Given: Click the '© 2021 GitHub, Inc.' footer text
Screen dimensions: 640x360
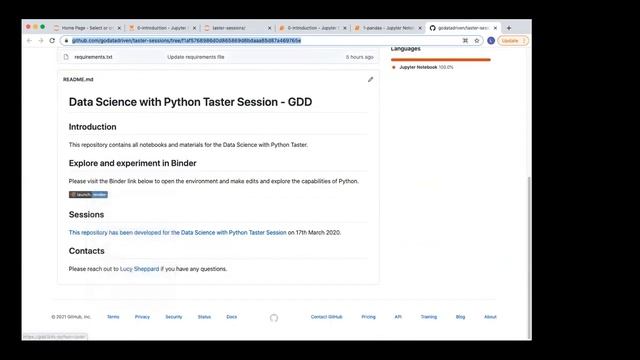Looking at the screenshot, I should click(71, 317).
